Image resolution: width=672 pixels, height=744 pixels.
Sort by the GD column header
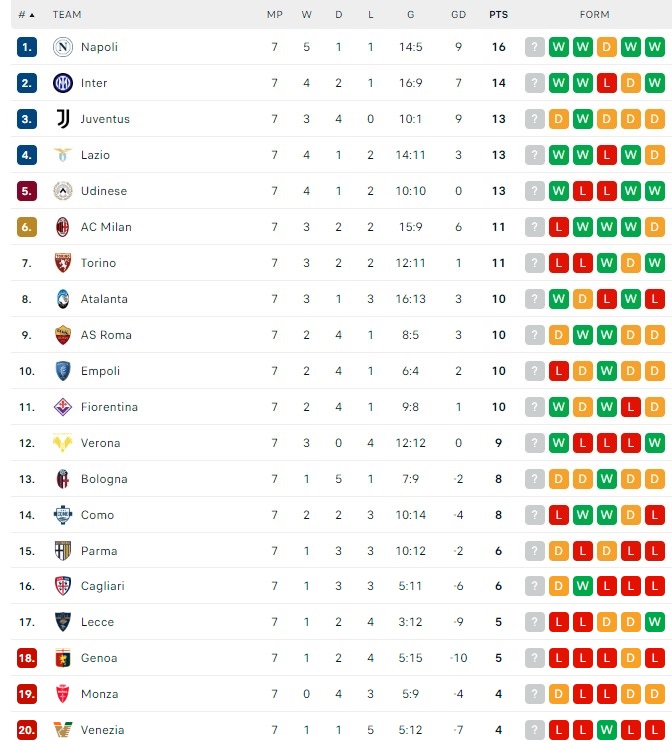pos(458,15)
